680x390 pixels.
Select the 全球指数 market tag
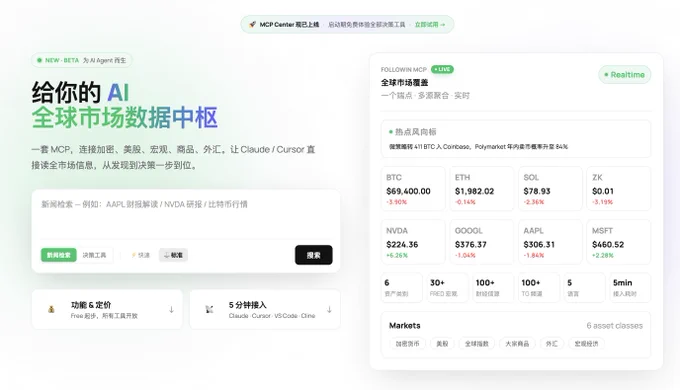click(x=477, y=344)
